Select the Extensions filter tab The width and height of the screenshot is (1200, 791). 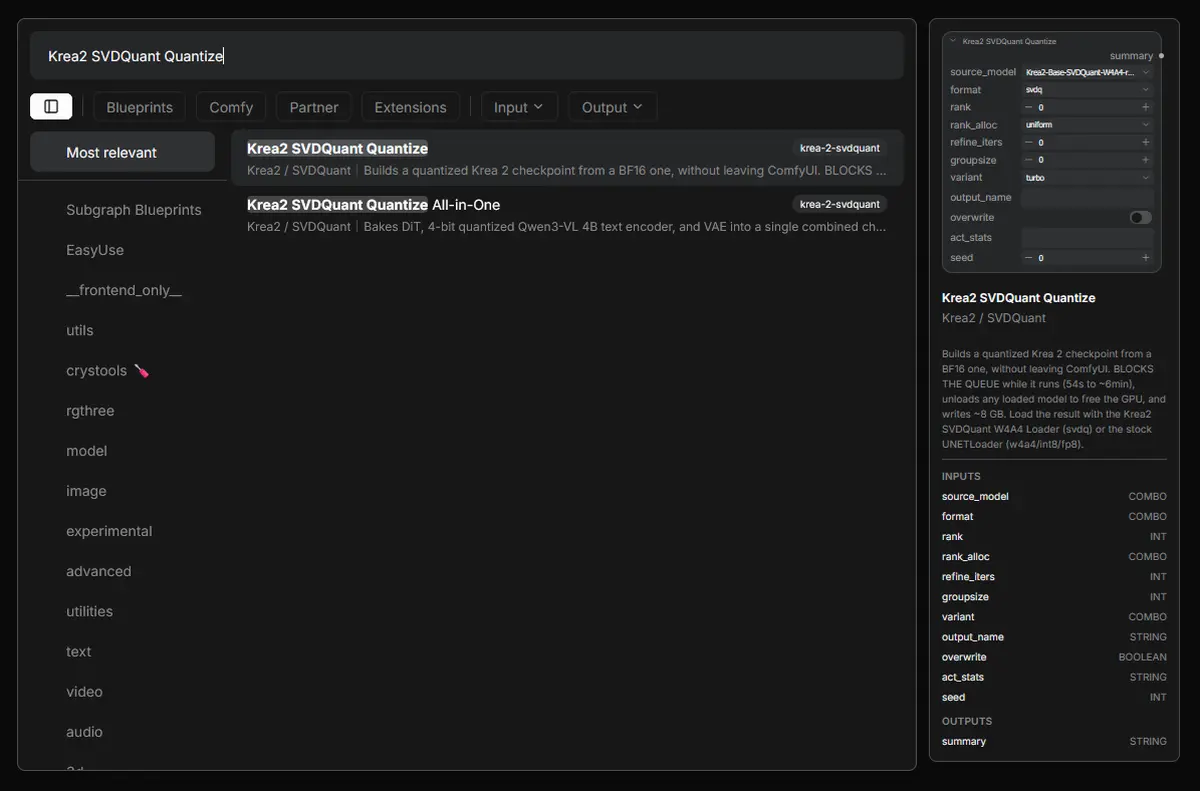click(x=410, y=107)
